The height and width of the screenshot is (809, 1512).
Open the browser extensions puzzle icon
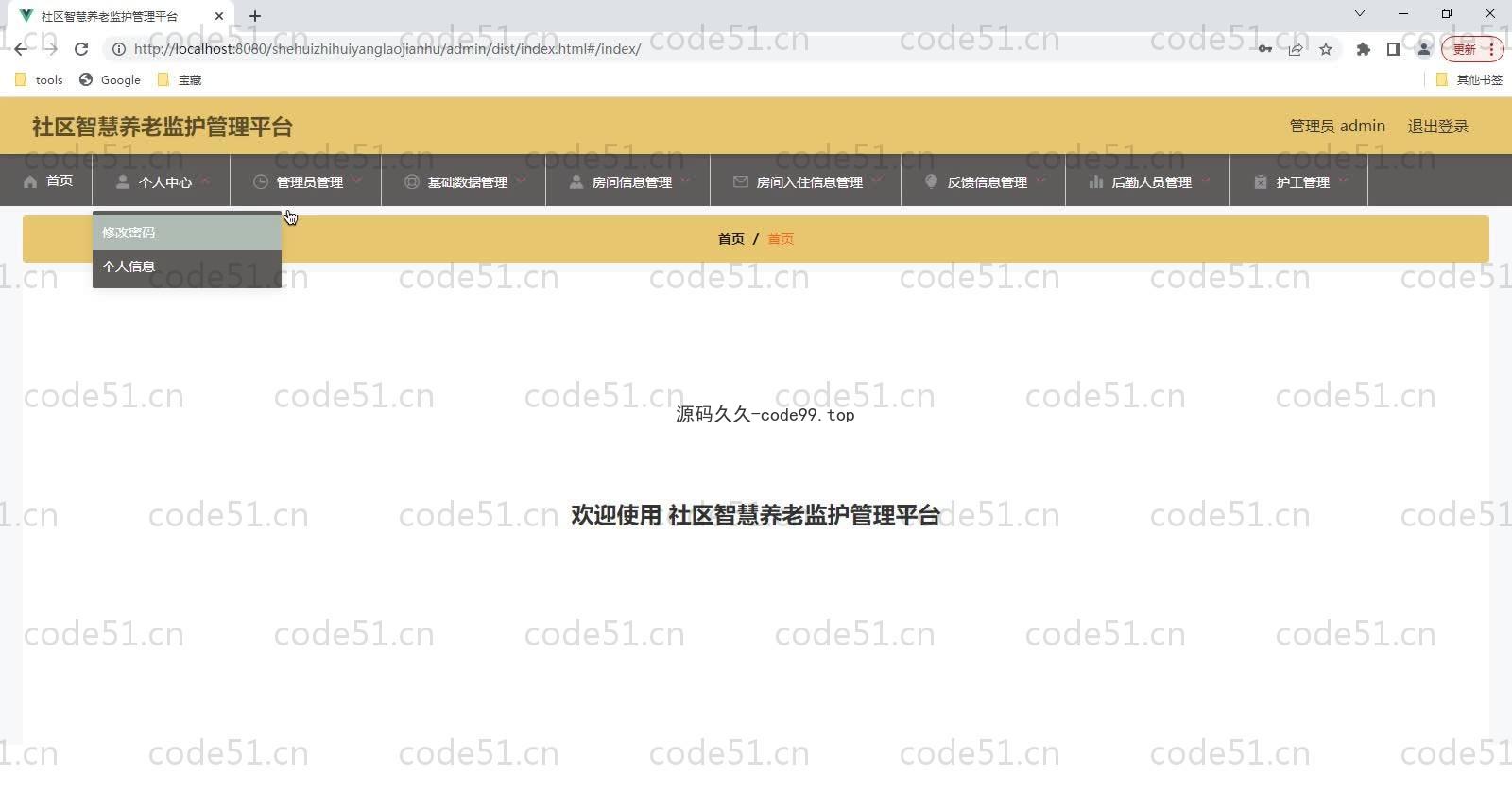pos(1363,49)
